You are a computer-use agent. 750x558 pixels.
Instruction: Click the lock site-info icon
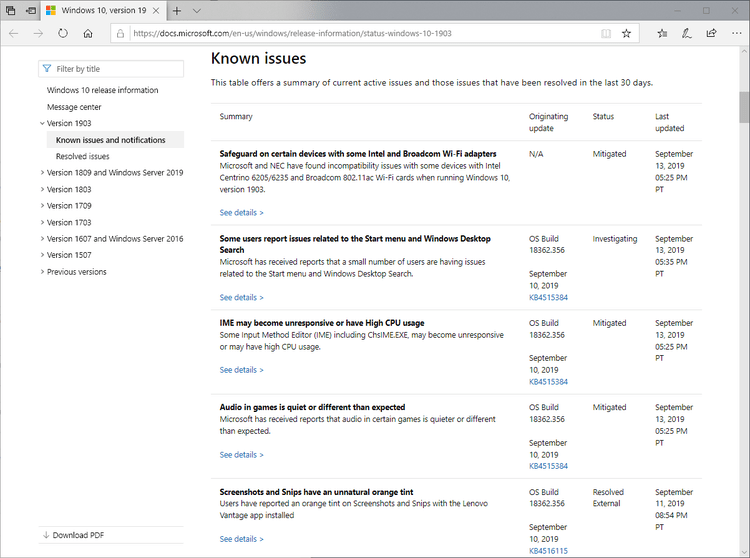point(121,33)
